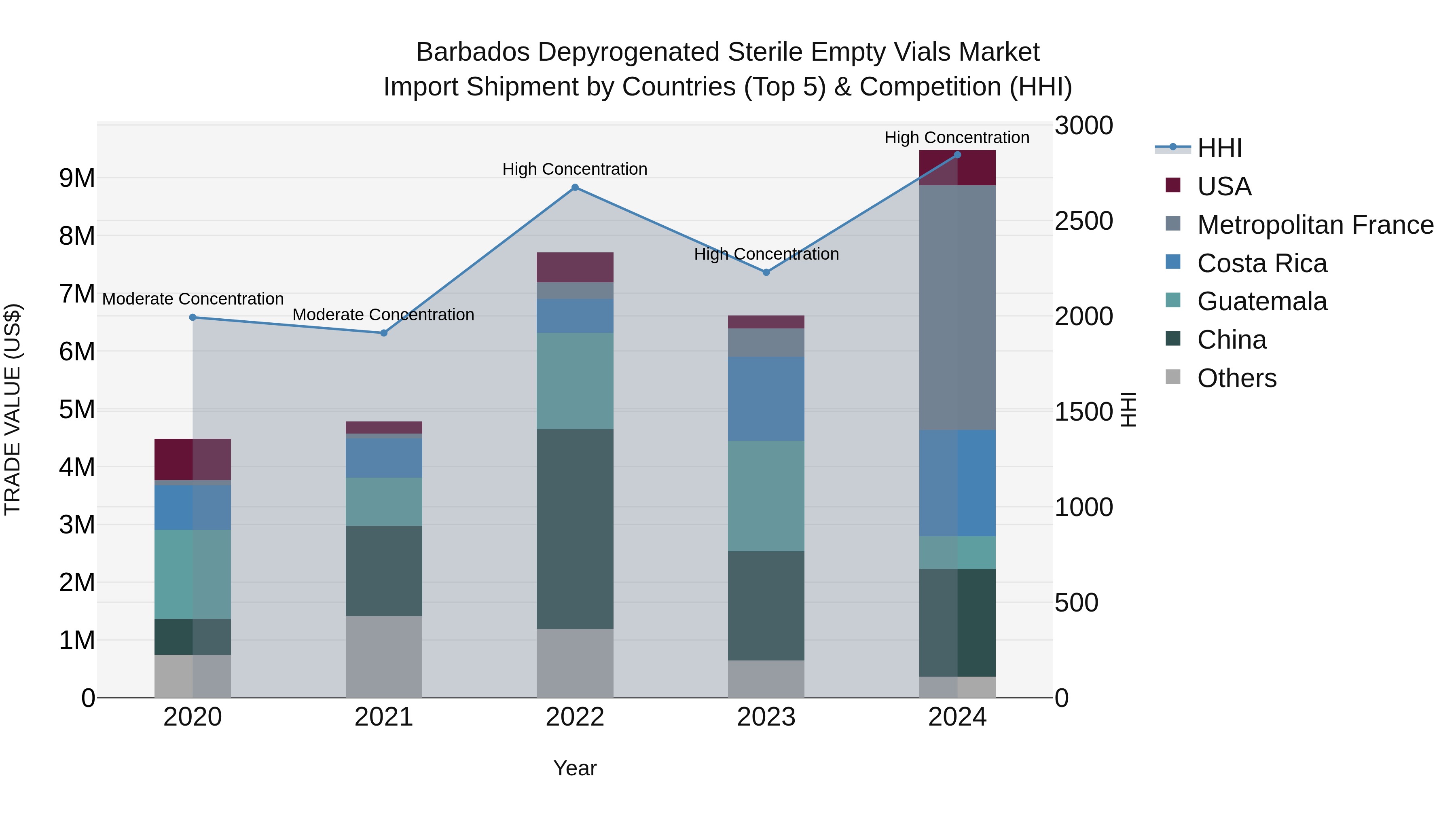Click the Costa Rica legend swatch

click(x=1173, y=262)
